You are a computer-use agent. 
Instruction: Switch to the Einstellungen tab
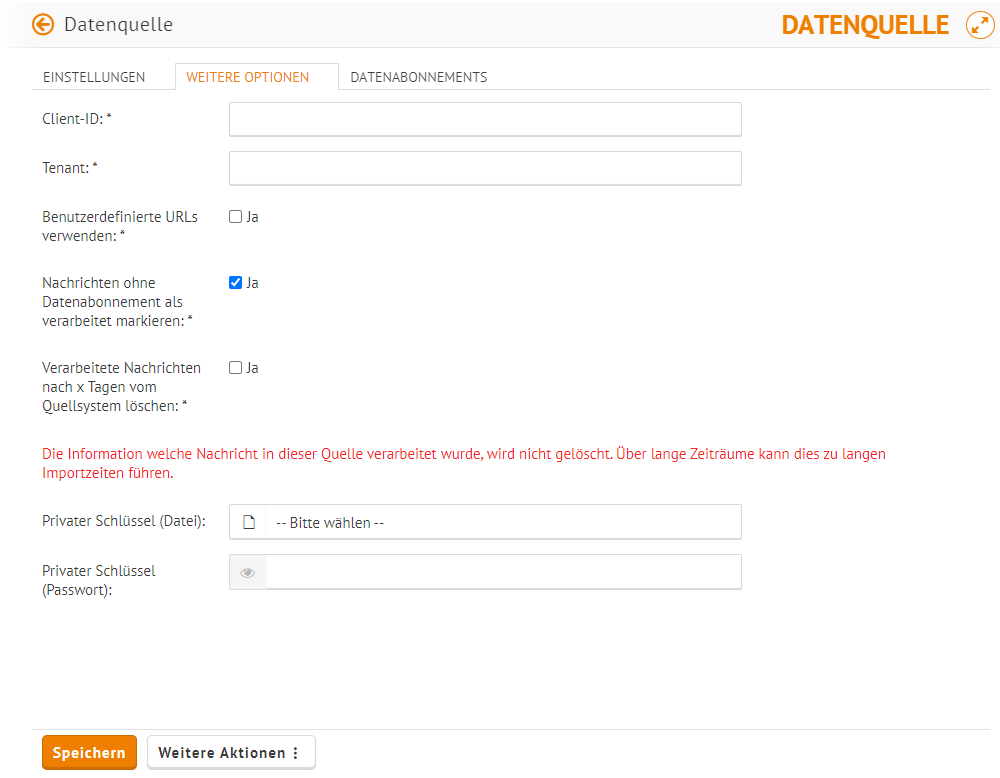[x=94, y=77]
